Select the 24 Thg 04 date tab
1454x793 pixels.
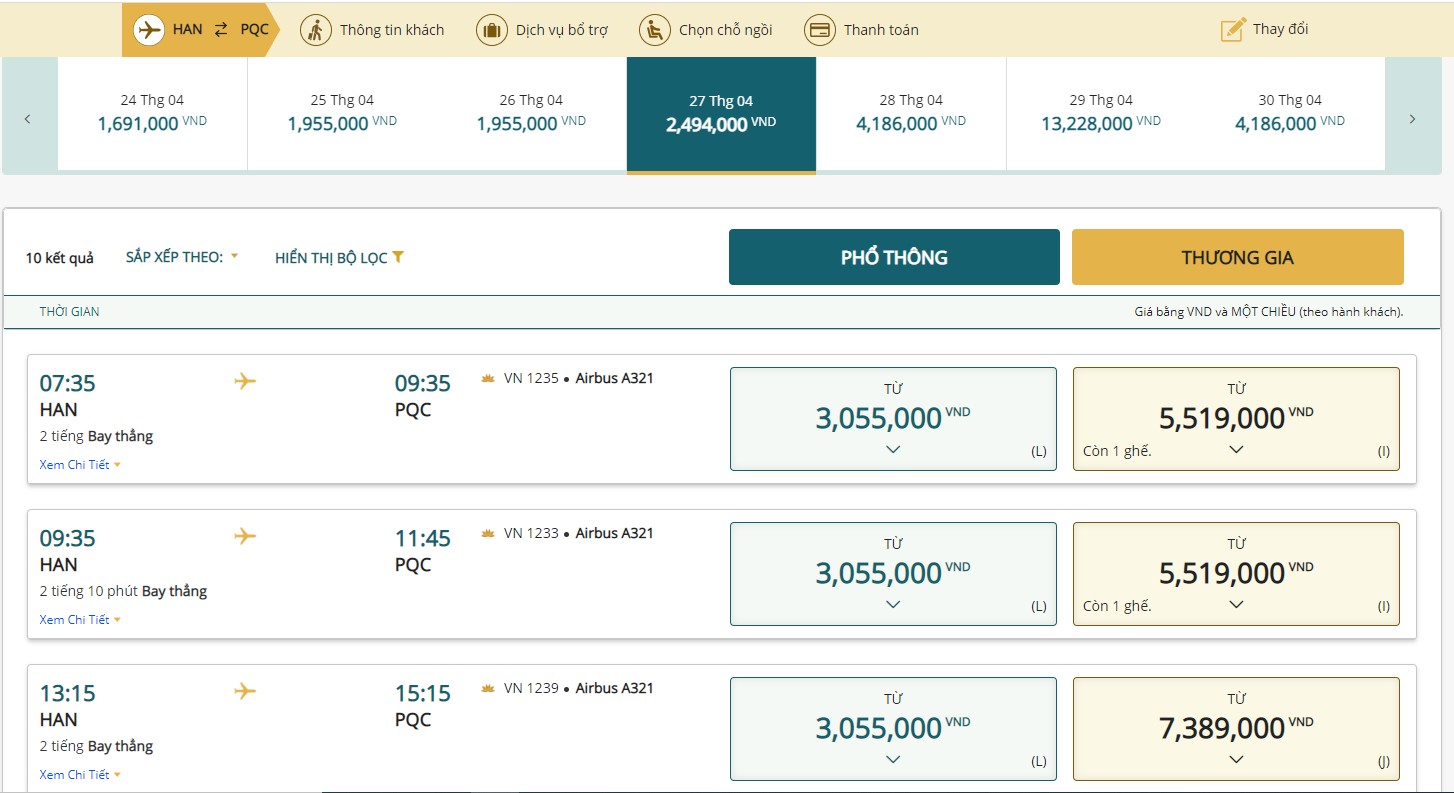152,113
